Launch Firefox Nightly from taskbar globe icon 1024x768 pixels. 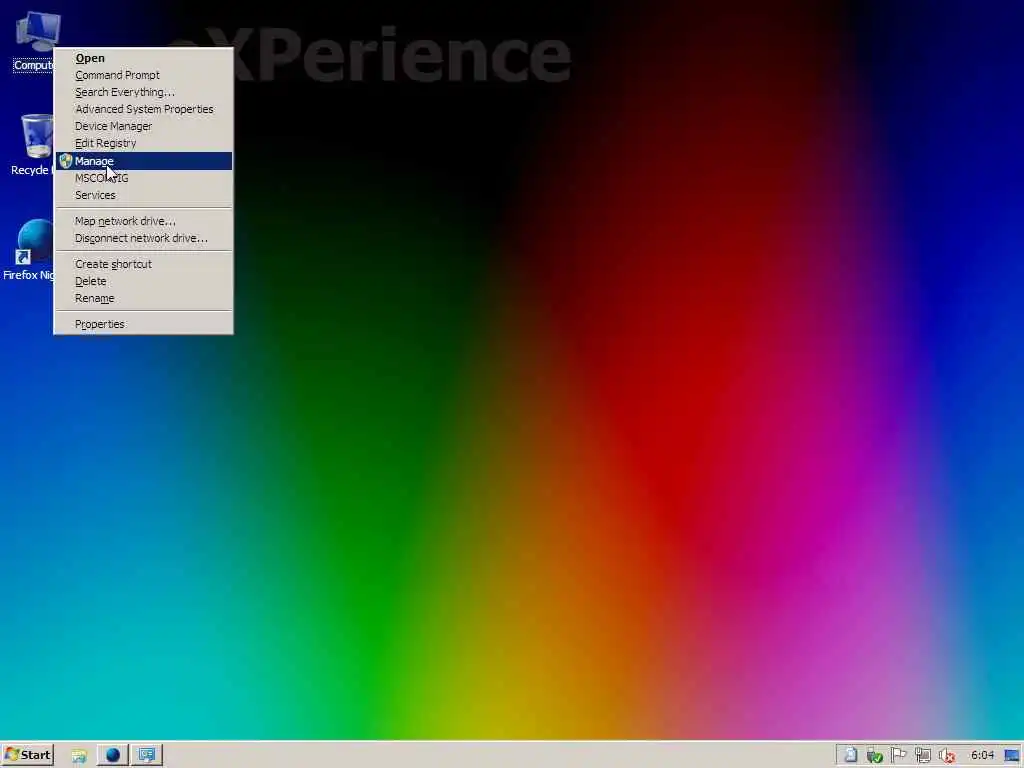coord(113,755)
